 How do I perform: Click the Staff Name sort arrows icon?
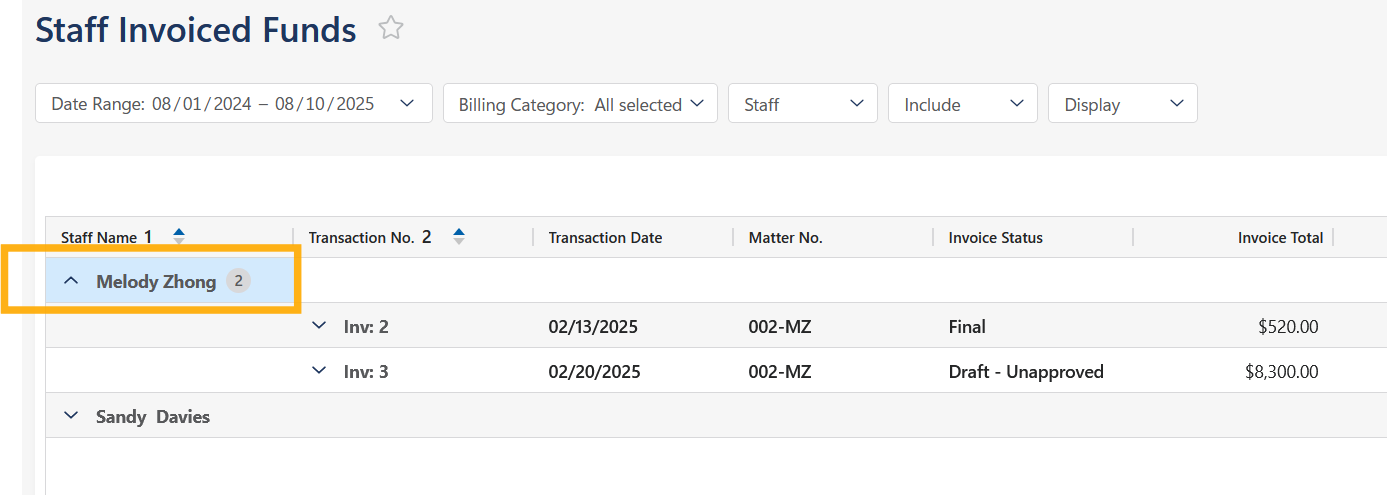click(179, 237)
